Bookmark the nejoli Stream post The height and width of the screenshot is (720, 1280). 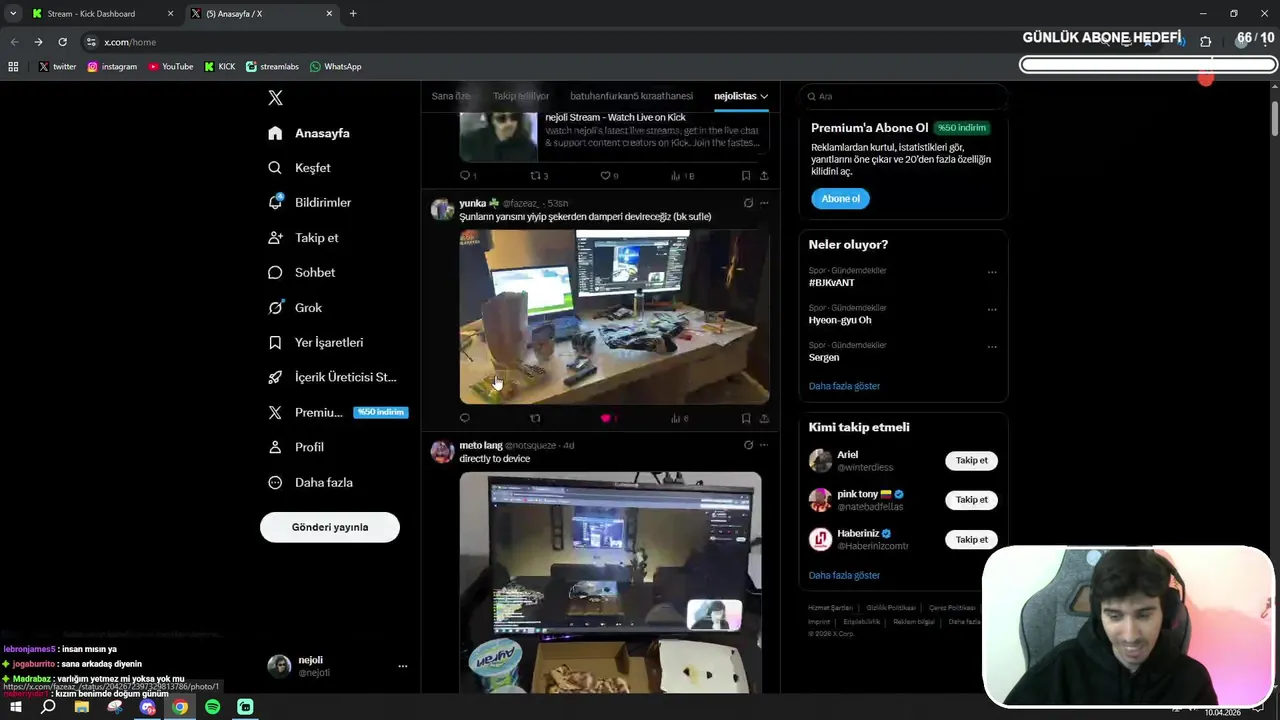pyautogui.click(x=746, y=175)
